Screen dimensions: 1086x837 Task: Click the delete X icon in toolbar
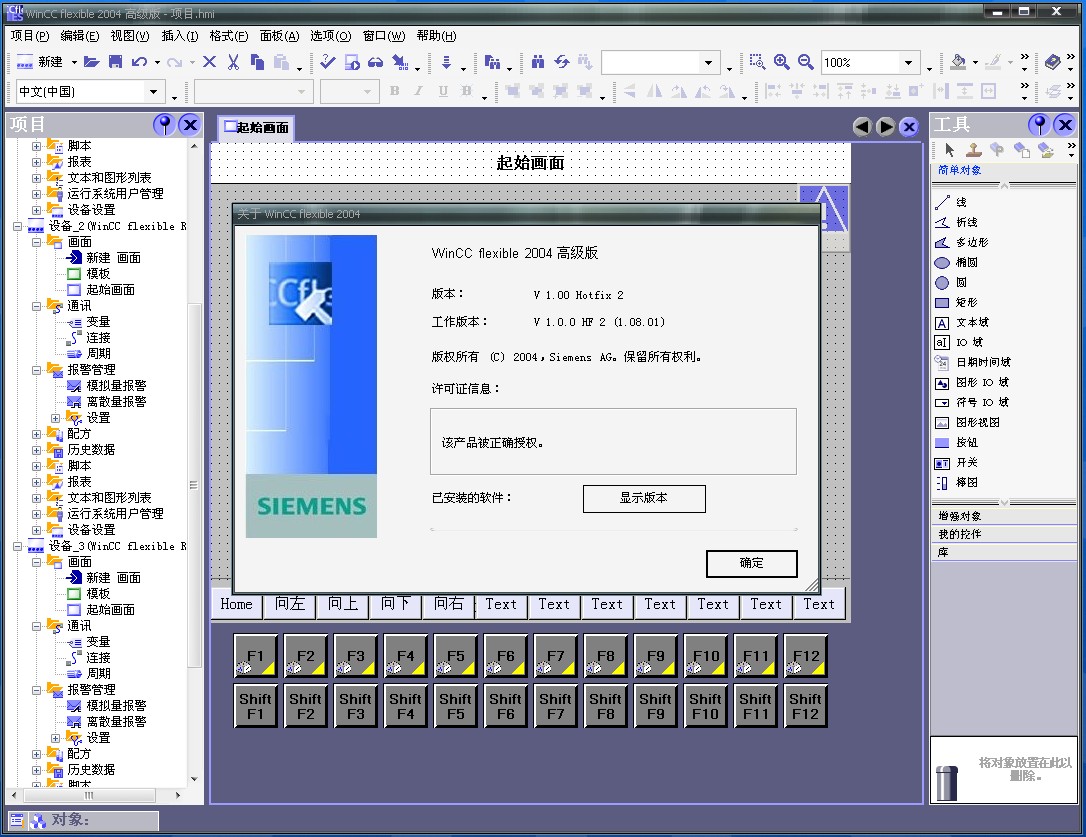click(x=209, y=62)
